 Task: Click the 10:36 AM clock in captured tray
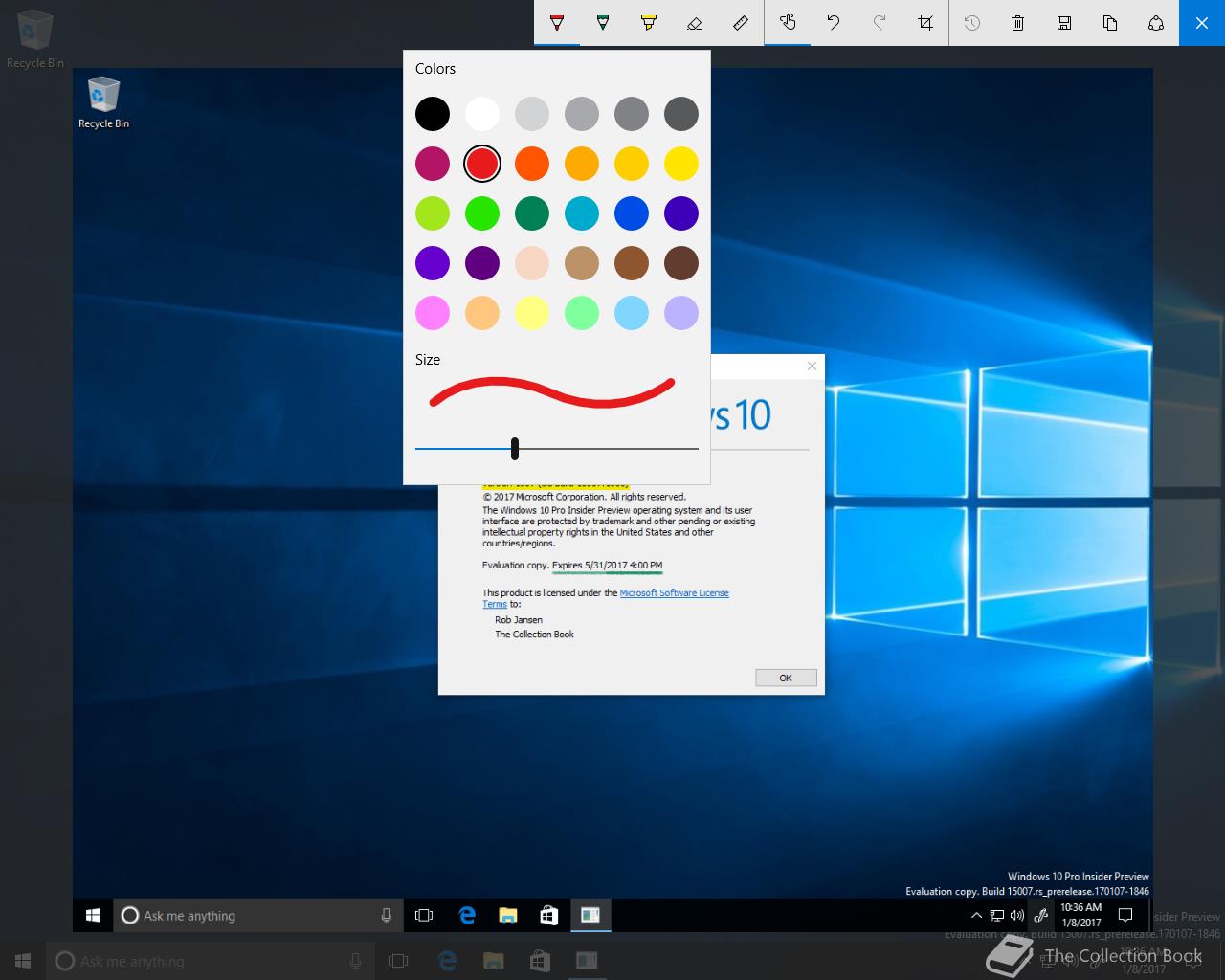1081,916
